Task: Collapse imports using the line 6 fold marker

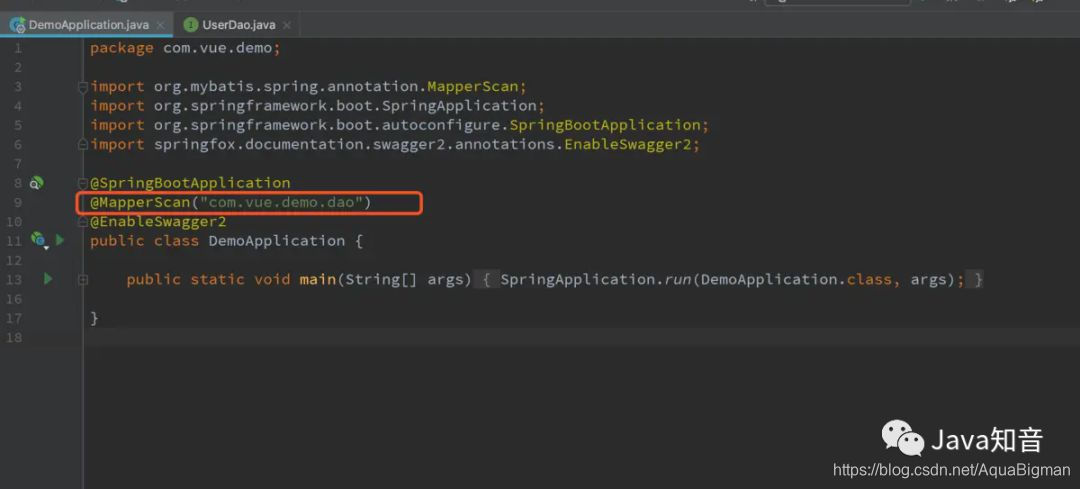Action: 83,145
